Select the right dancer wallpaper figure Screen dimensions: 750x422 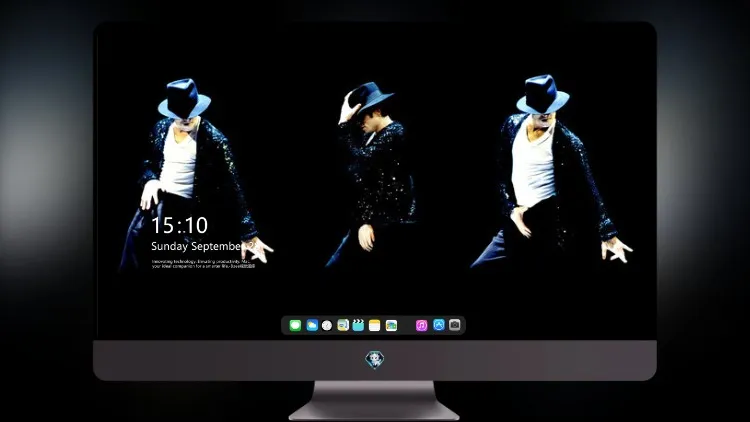550,170
